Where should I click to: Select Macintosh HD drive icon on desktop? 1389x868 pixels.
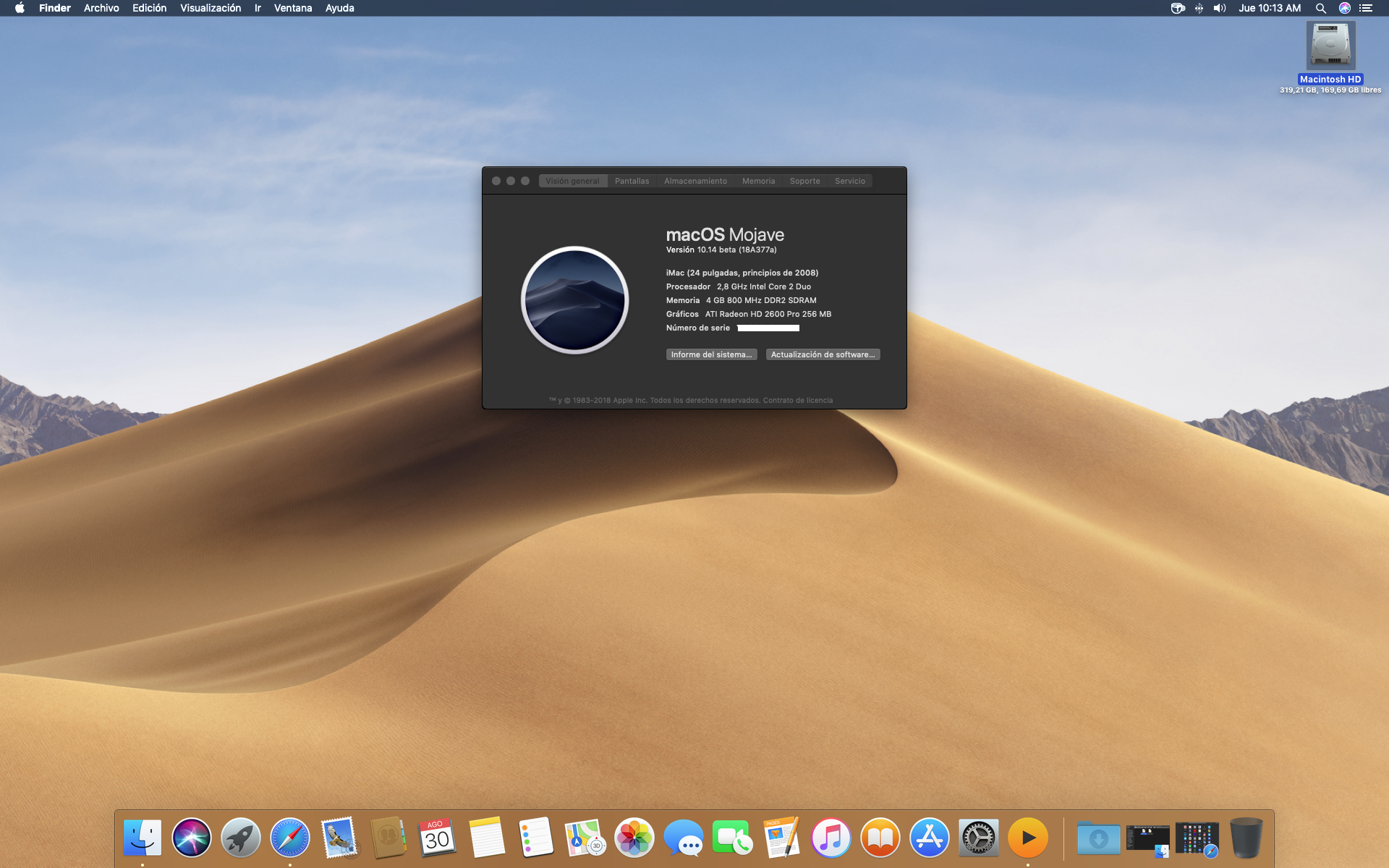click(1330, 46)
